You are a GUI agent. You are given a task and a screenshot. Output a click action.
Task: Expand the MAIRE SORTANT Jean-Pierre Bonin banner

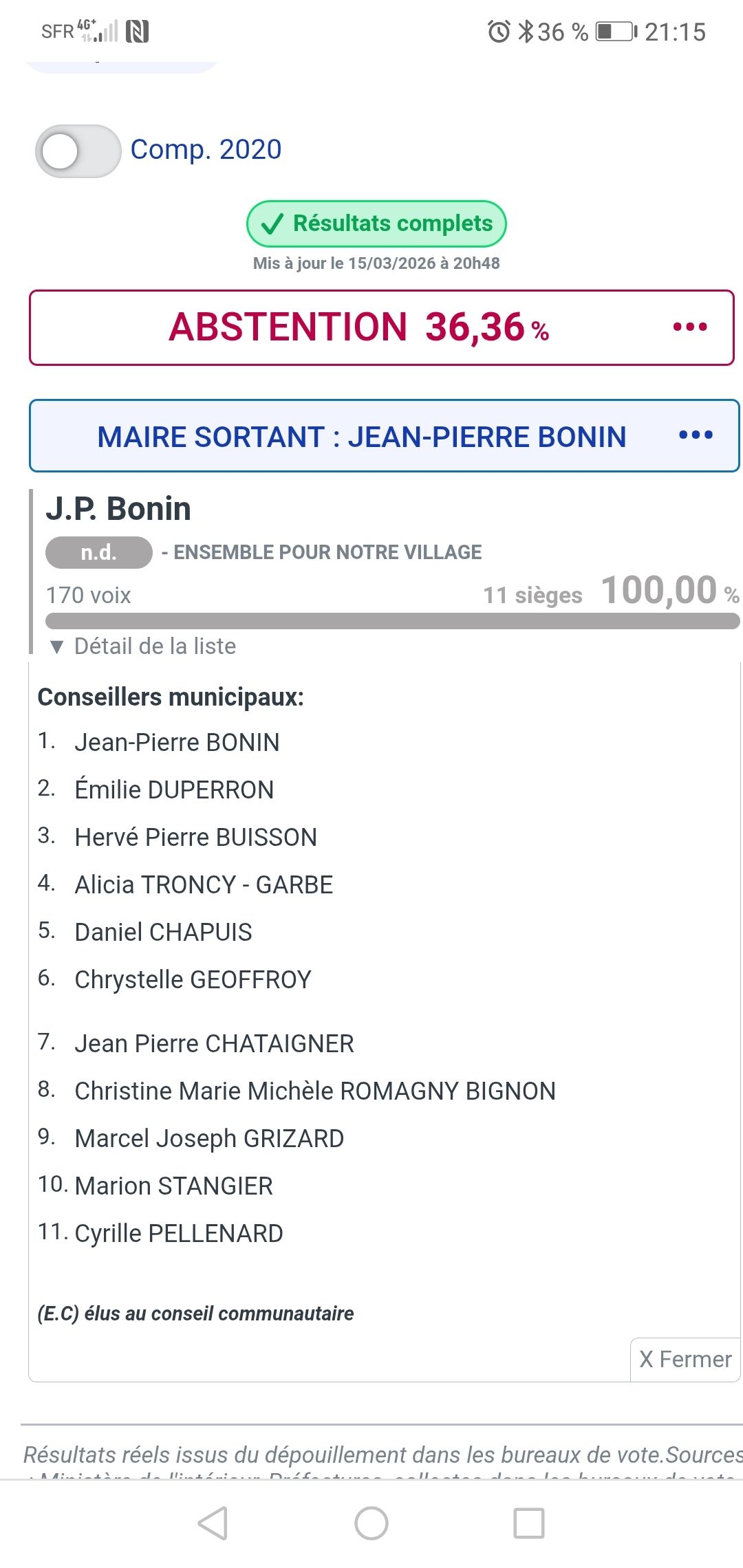click(361, 437)
